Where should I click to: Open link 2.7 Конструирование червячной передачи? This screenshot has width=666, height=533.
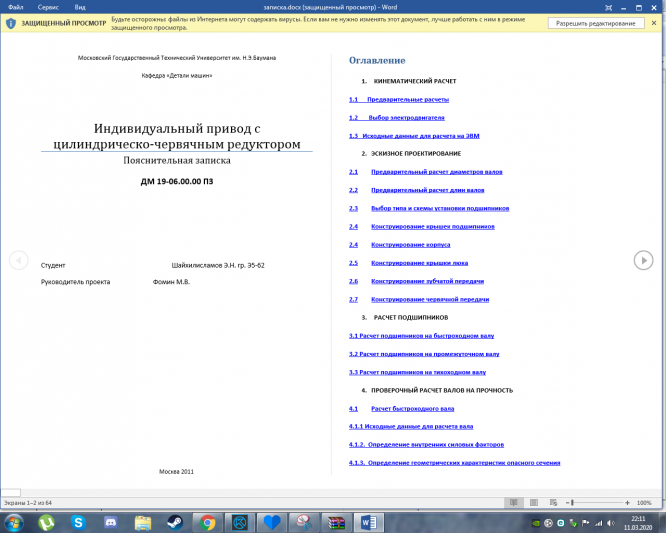pyautogui.click(x=419, y=299)
